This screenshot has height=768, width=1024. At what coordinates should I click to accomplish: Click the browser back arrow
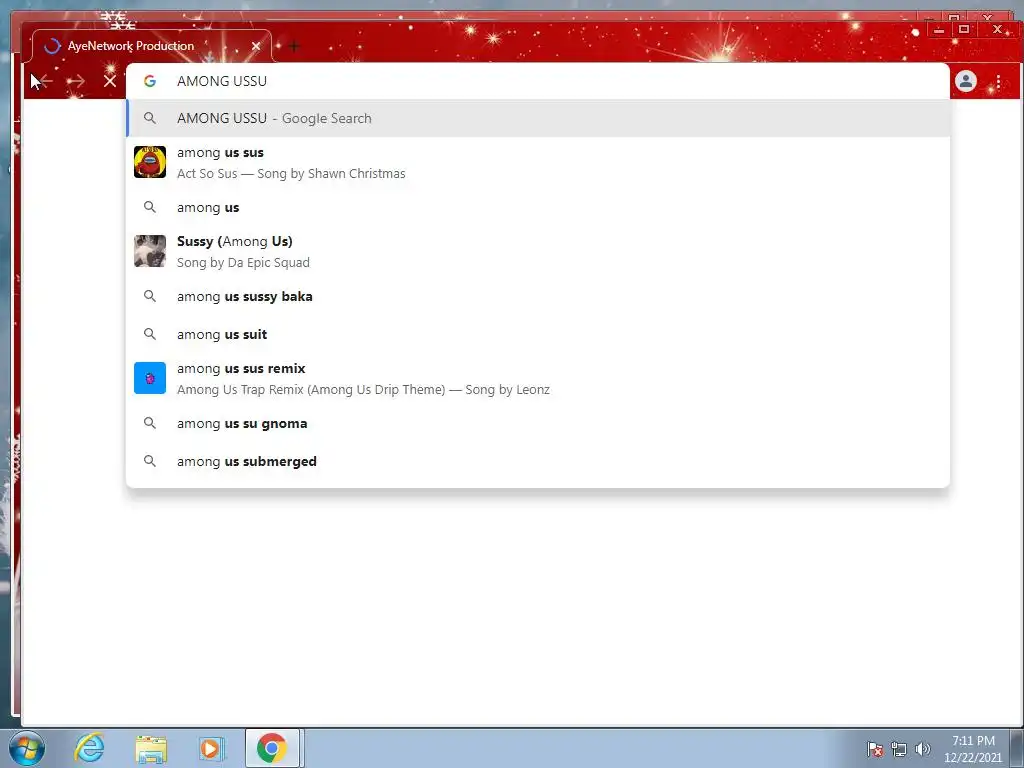pos(45,81)
